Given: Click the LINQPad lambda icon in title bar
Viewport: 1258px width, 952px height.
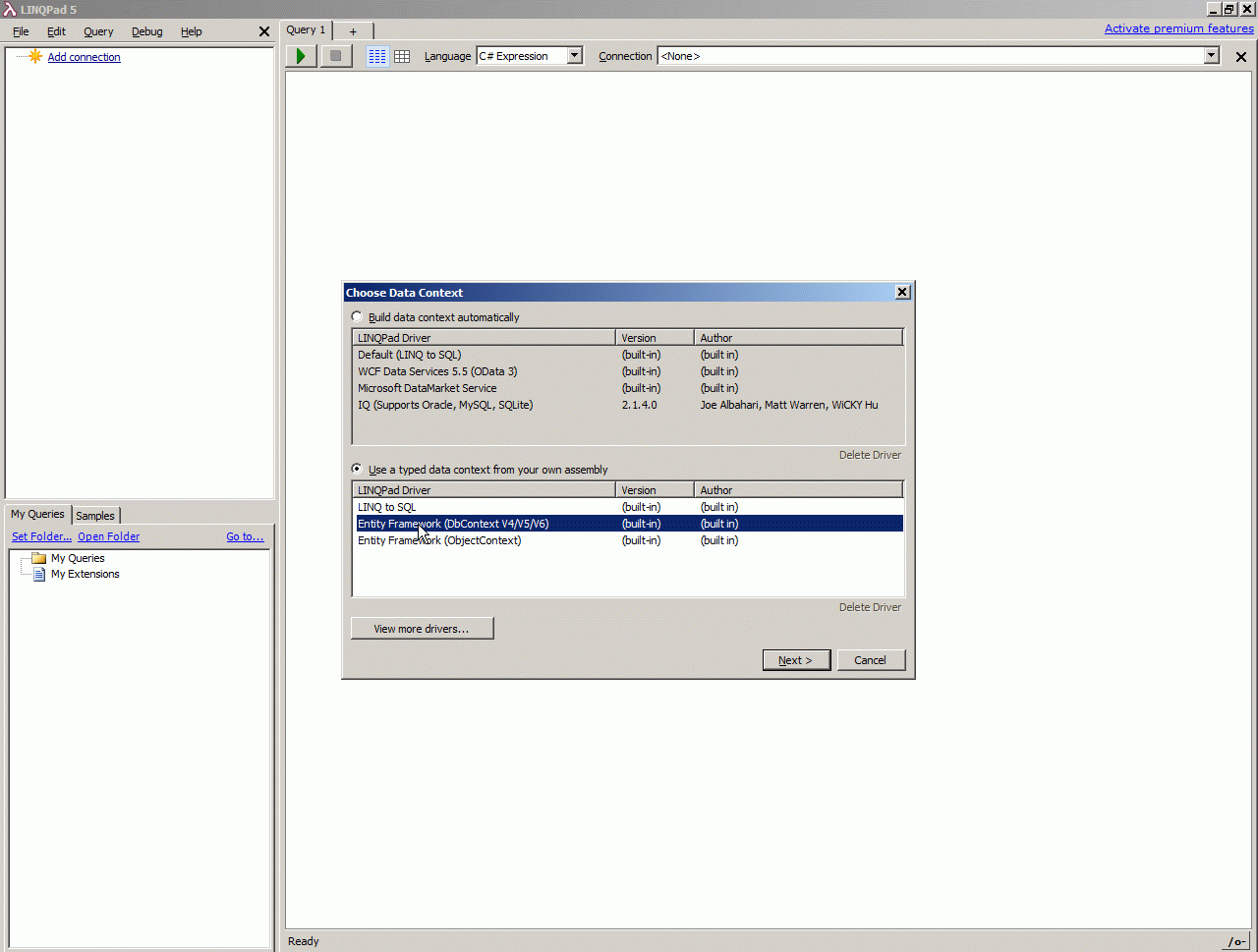Looking at the screenshot, I should [x=9, y=9].
